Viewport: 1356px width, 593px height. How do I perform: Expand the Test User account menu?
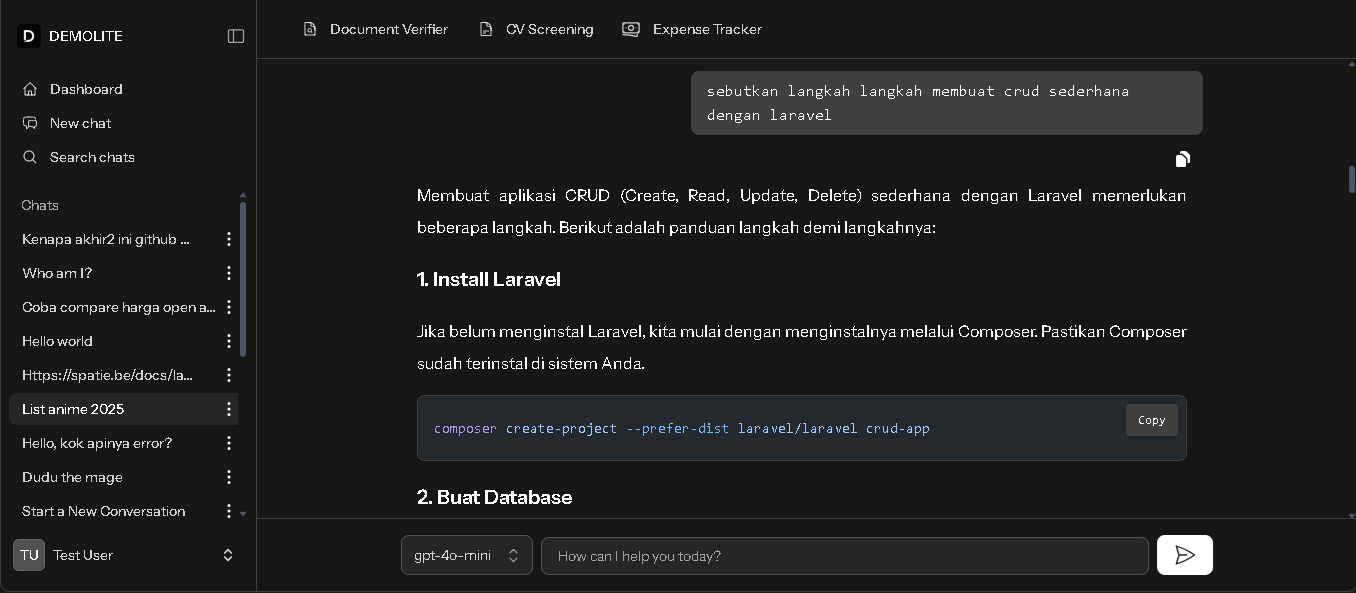click(228, 555)
